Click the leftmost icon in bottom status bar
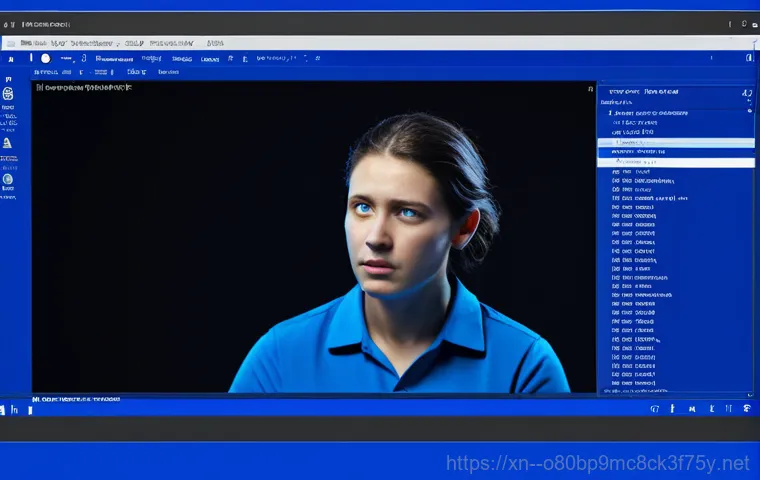The height and width of the screenshot is (480, 760). pos(4,409)
